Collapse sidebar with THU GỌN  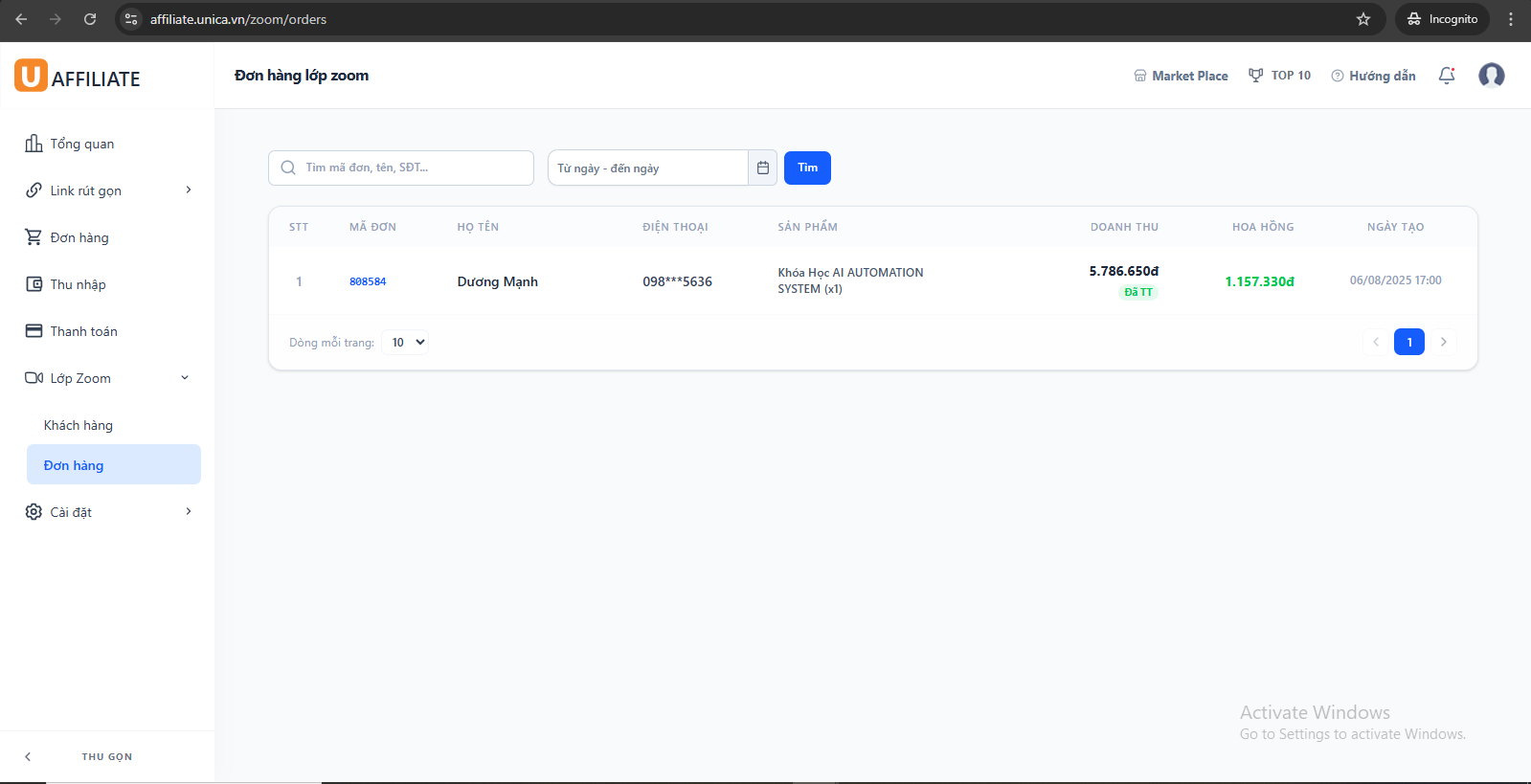pos(106,757)
